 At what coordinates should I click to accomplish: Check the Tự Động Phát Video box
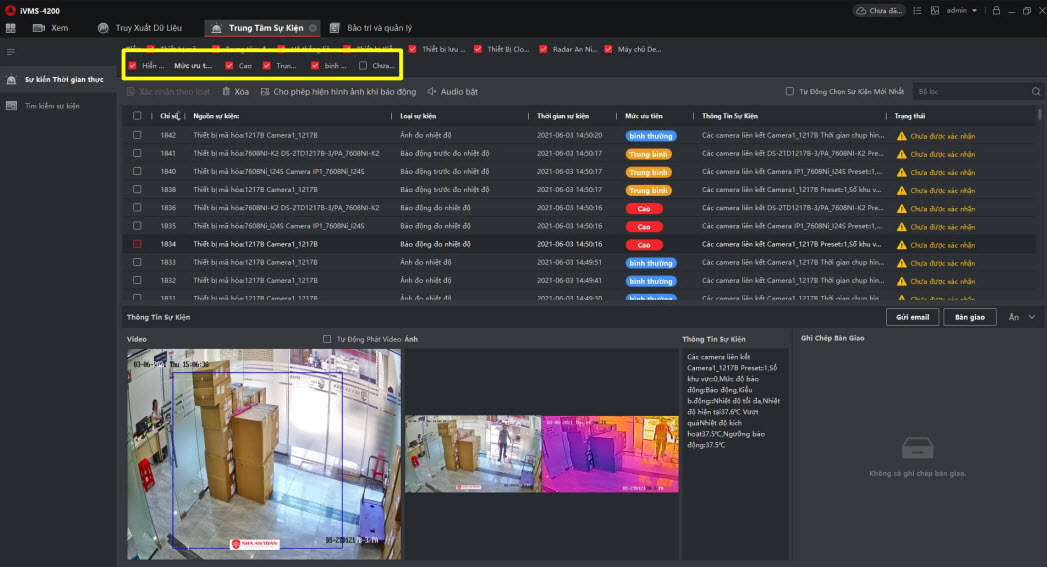327,339
